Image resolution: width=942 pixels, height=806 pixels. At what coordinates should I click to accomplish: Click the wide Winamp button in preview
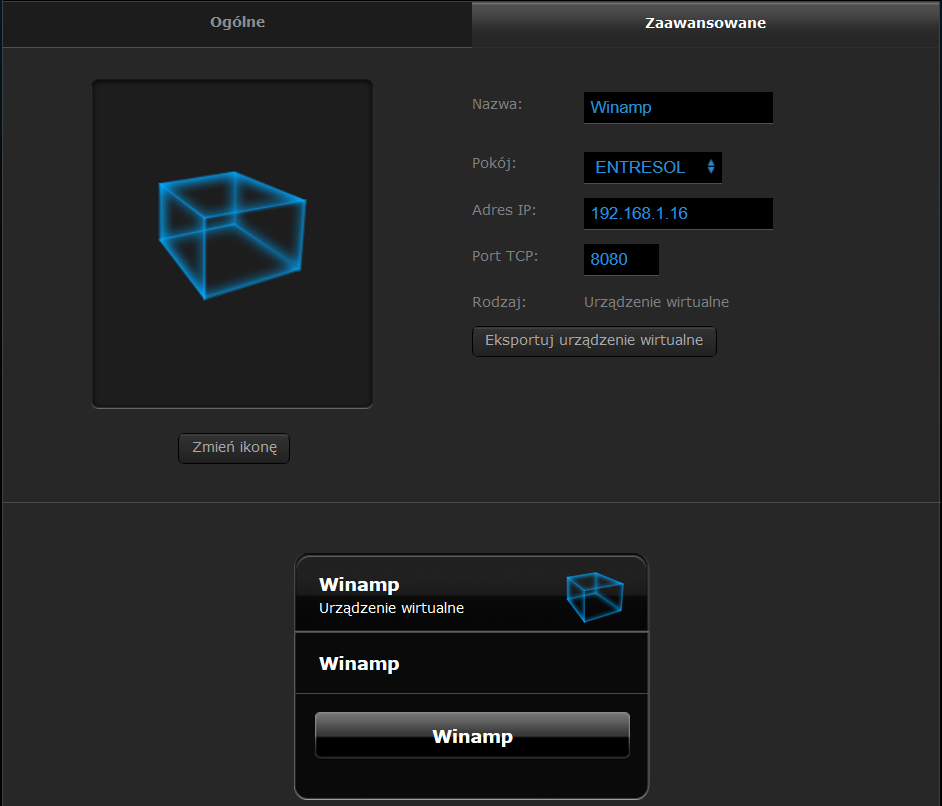[x=472, y=736]
